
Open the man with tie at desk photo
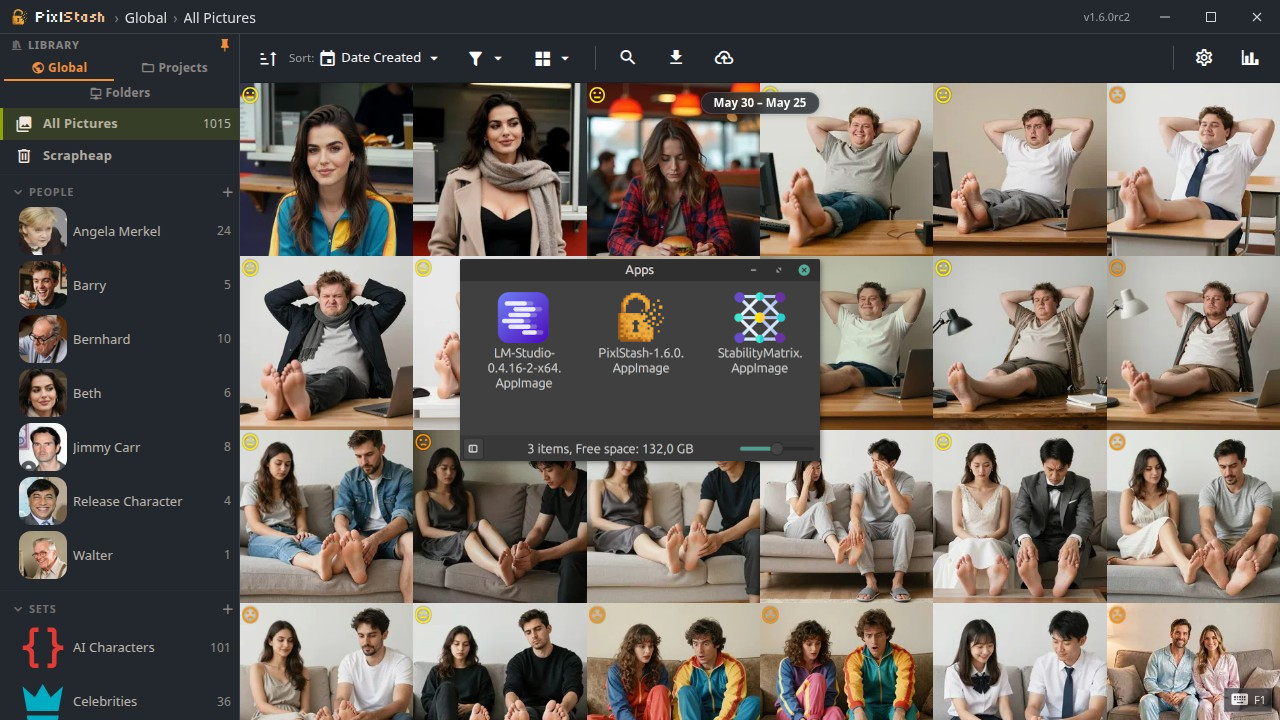(1193, 170)
